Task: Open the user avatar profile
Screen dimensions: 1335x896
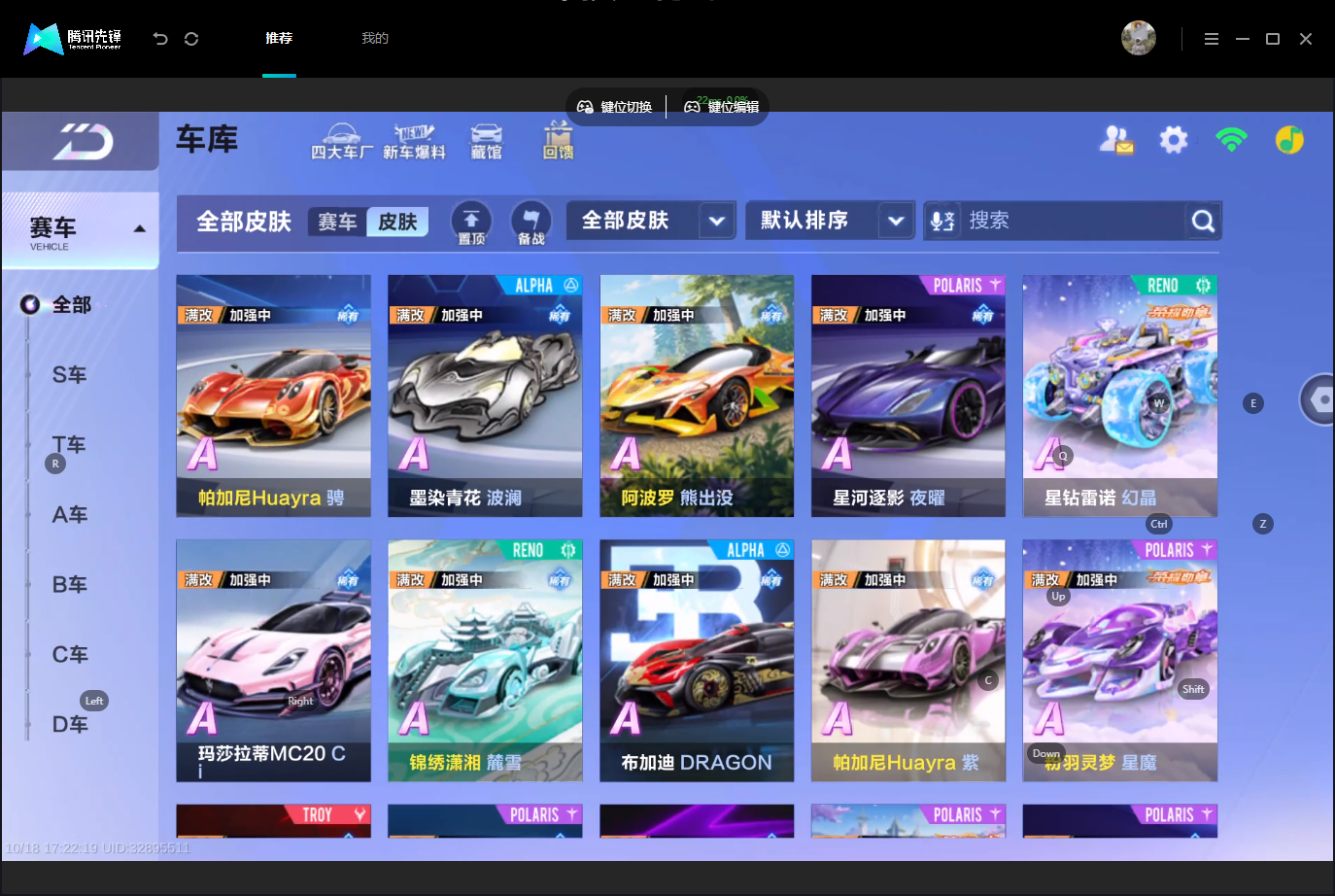Action: point(1139,38)
